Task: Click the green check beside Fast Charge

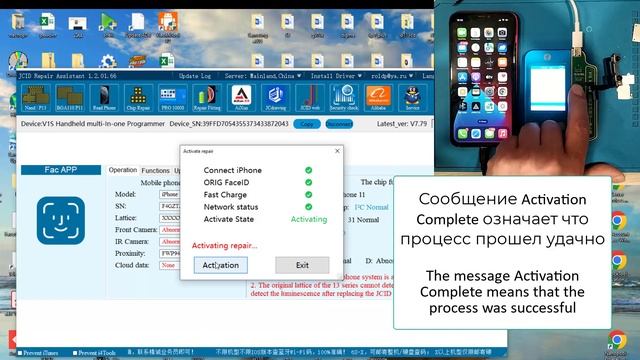Action: [x=309, y=195]
